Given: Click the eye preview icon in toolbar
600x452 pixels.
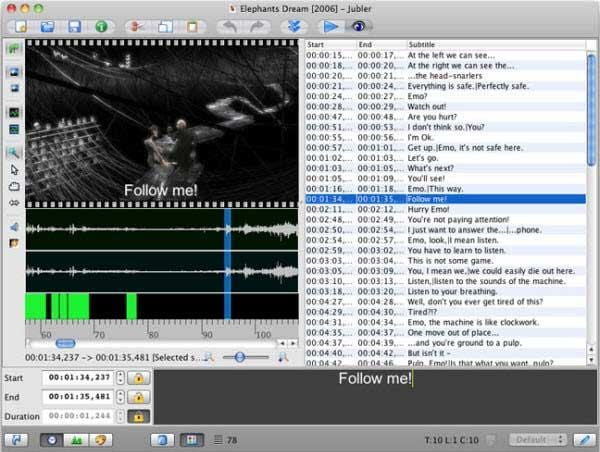Looking at the screenshot, I should (356, 25).
